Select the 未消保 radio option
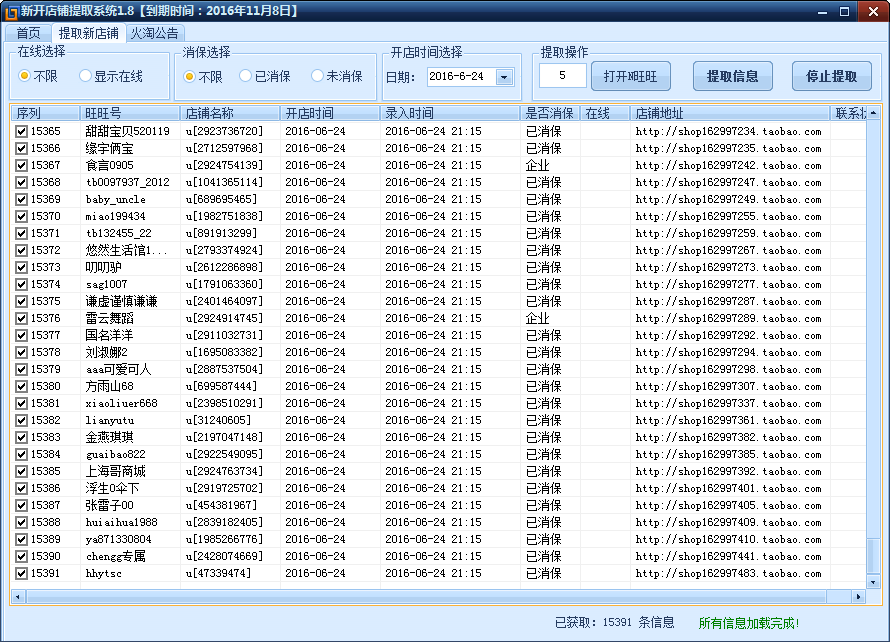The height and width of the screenshot is (642, 890). [x=317, y=76]
